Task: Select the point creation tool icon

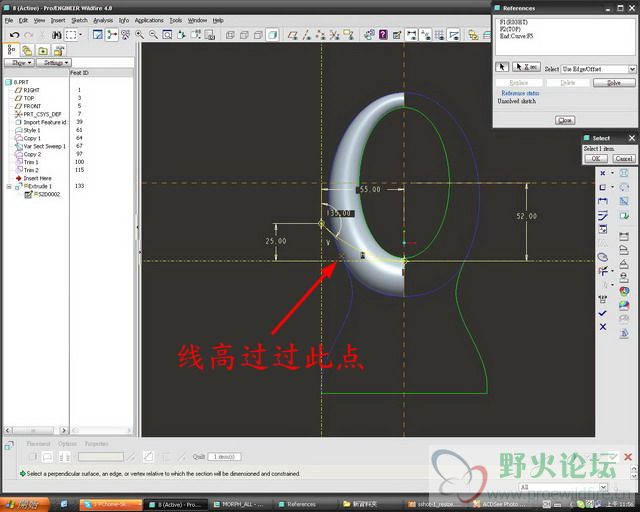Action: [x=602, y=173]
